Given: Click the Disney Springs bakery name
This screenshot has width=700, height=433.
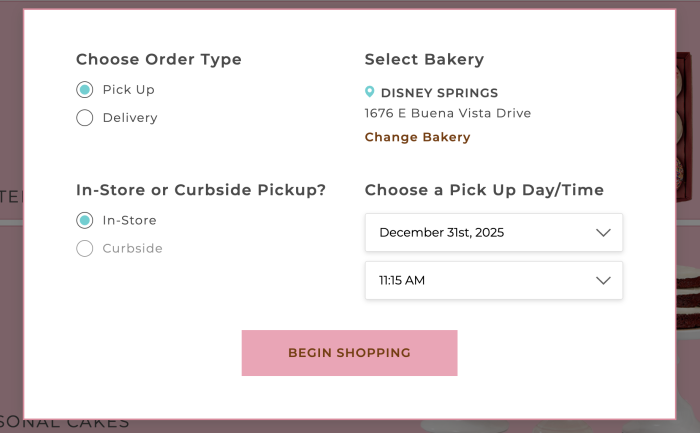Looking at the screenshot, I should click(439, 93).
